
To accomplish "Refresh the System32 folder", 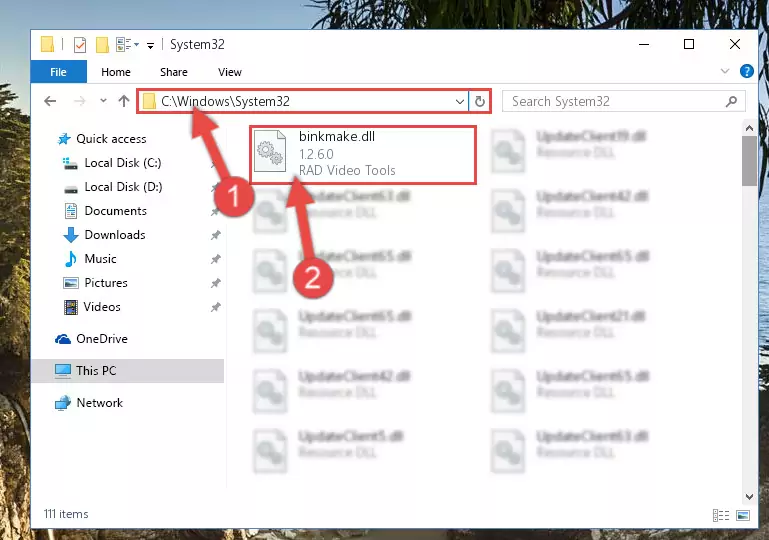I will coord(480,102).
